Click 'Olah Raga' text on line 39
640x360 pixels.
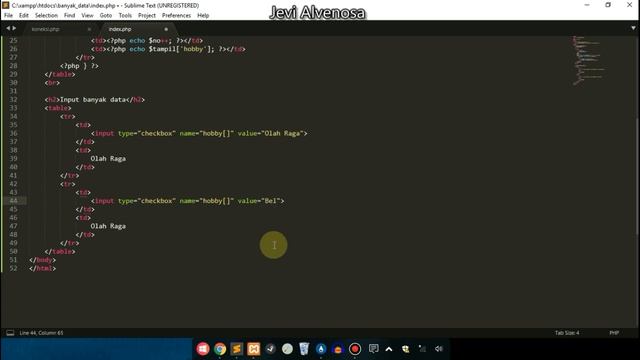coord(108,159)
